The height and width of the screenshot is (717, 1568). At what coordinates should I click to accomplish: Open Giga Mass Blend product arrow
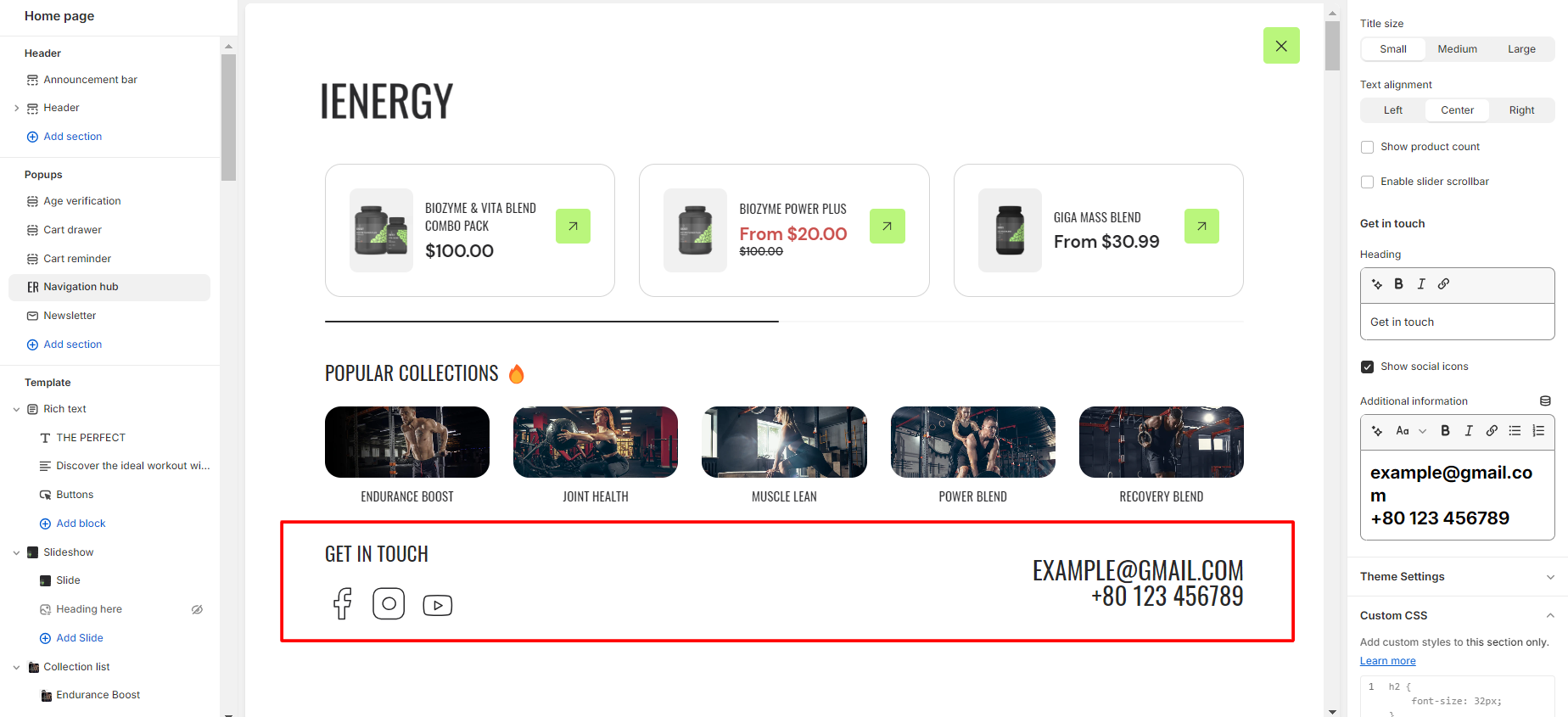click(x=1201, y=227)
